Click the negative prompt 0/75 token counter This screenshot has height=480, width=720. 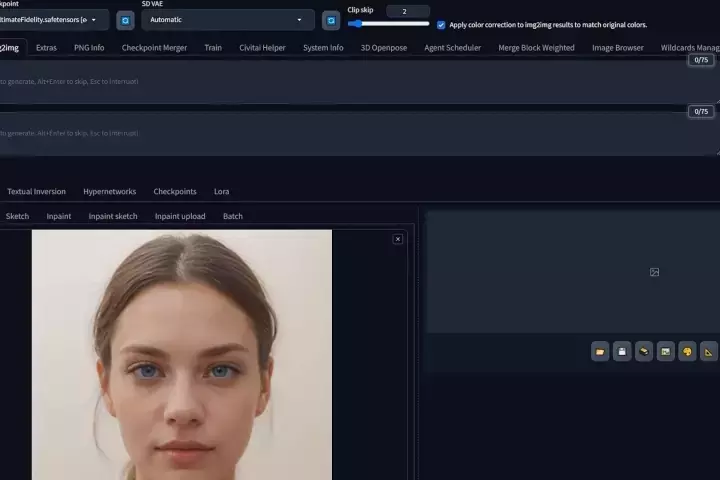701,112
